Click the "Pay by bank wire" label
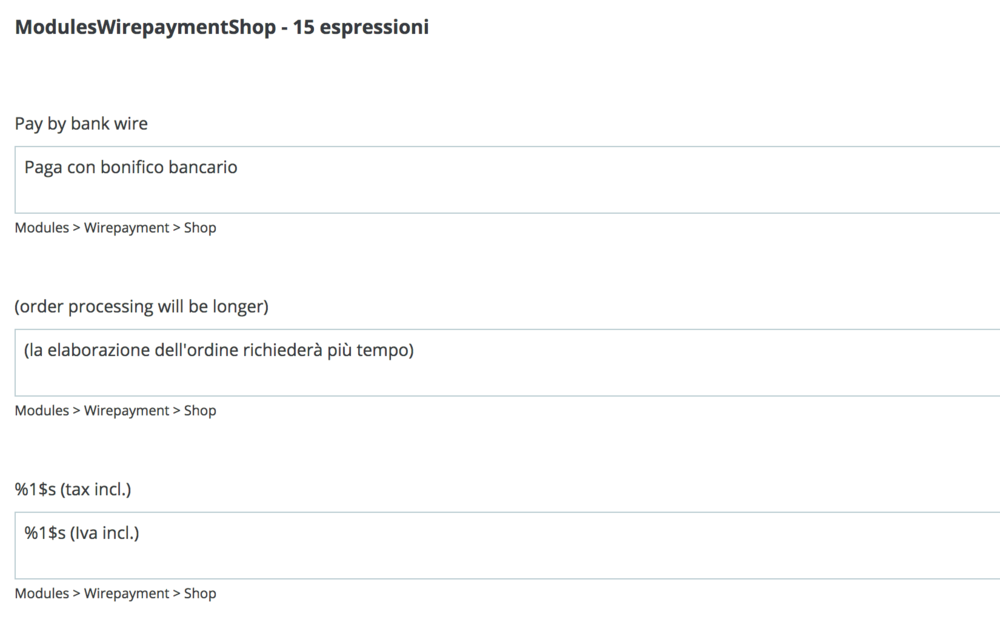1000x637 pixels. 81,123
